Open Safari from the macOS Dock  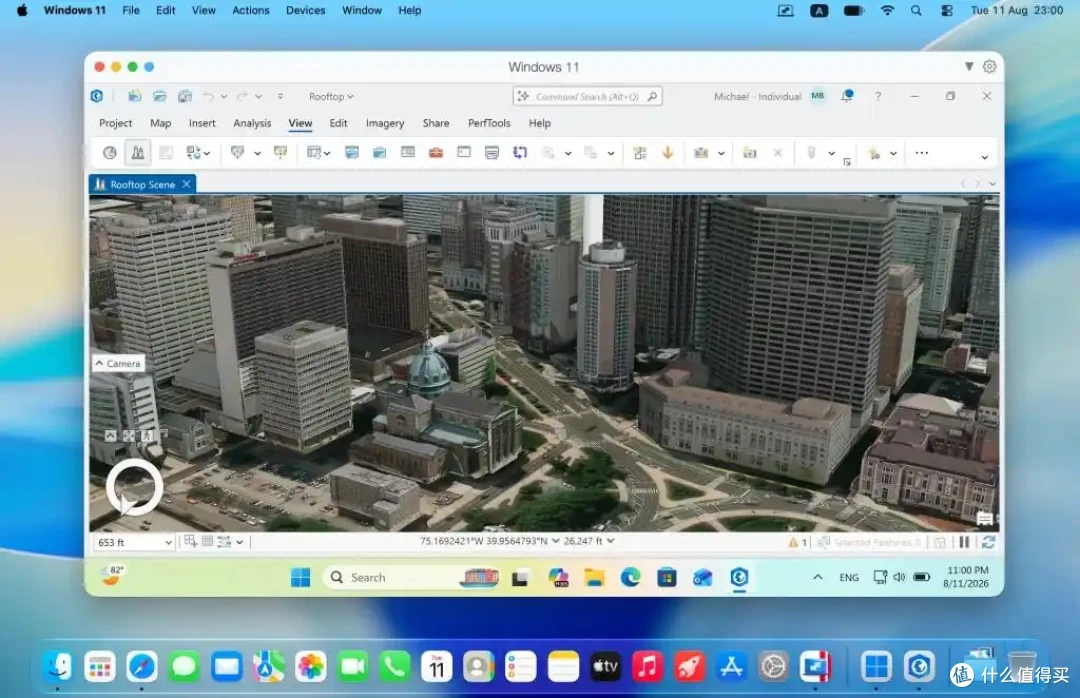(142, 666)
